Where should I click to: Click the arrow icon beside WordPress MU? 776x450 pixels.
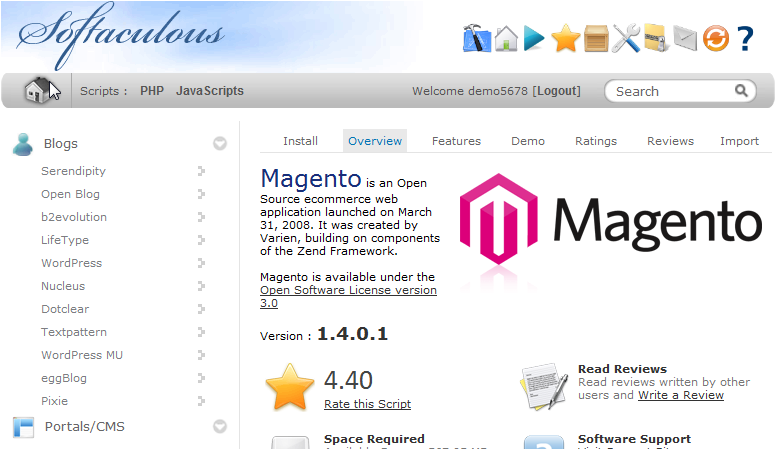[x=201, y=355]
